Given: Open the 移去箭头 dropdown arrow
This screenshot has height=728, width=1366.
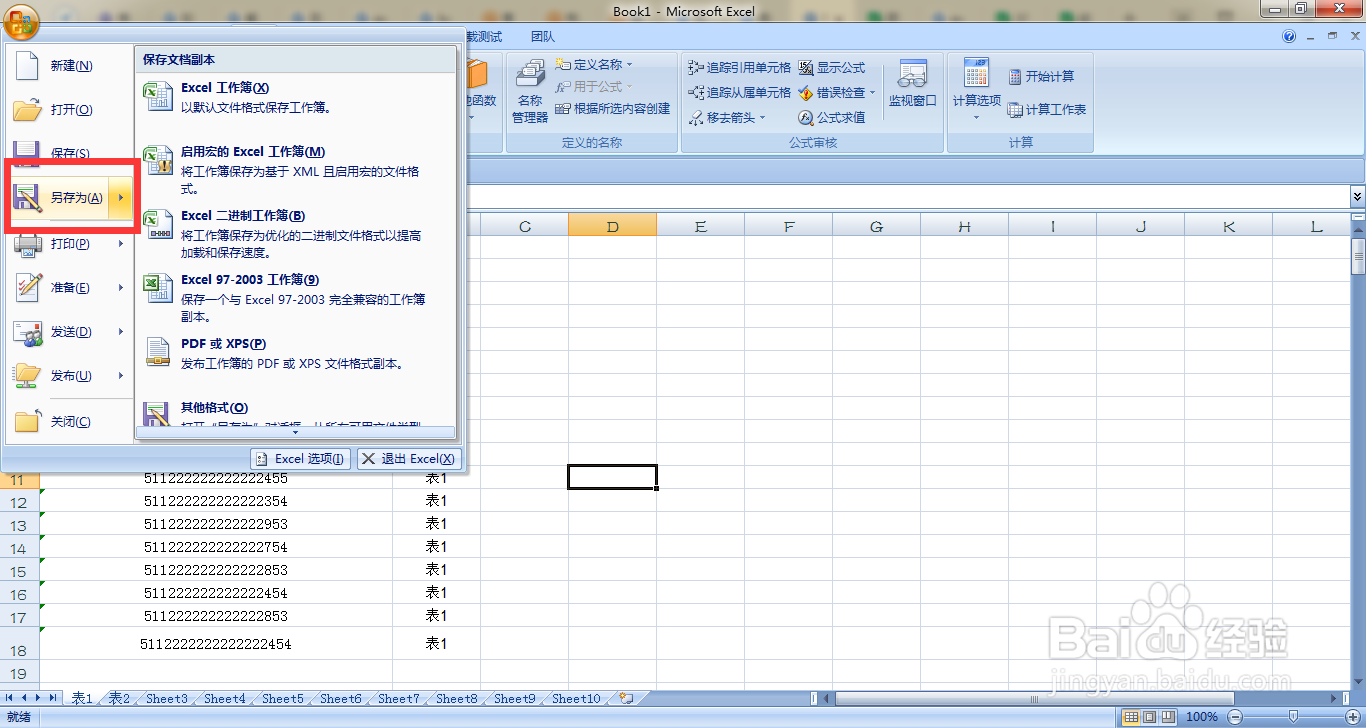Looking at the screenshot, I should 763,118.
